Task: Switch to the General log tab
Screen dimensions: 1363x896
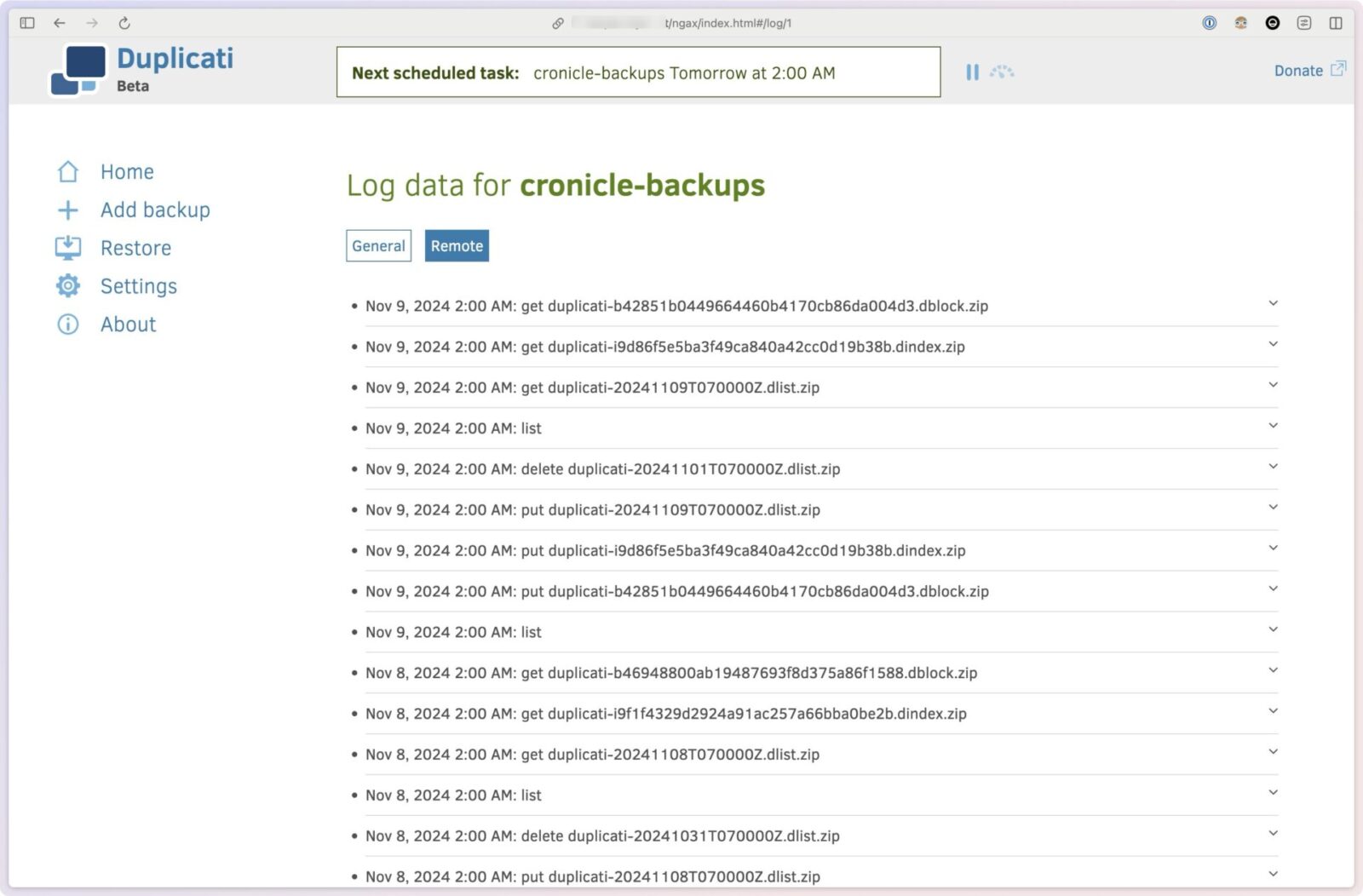Action: click(x=378, y=246)
